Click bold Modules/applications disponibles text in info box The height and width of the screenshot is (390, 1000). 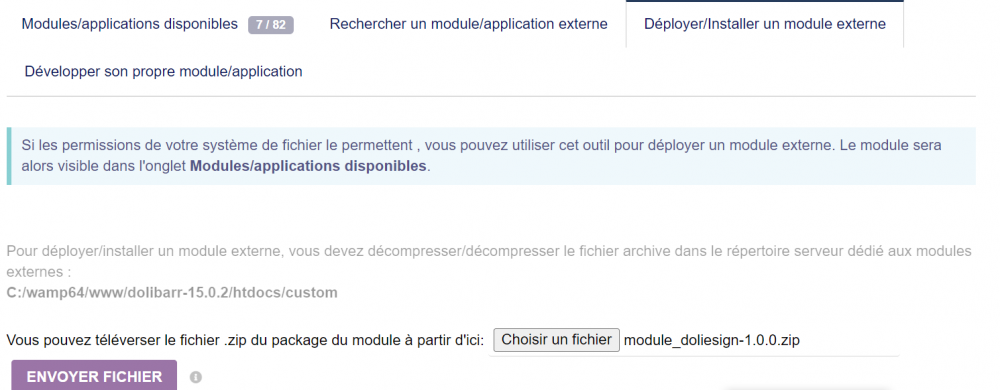(x=308, y=166)
